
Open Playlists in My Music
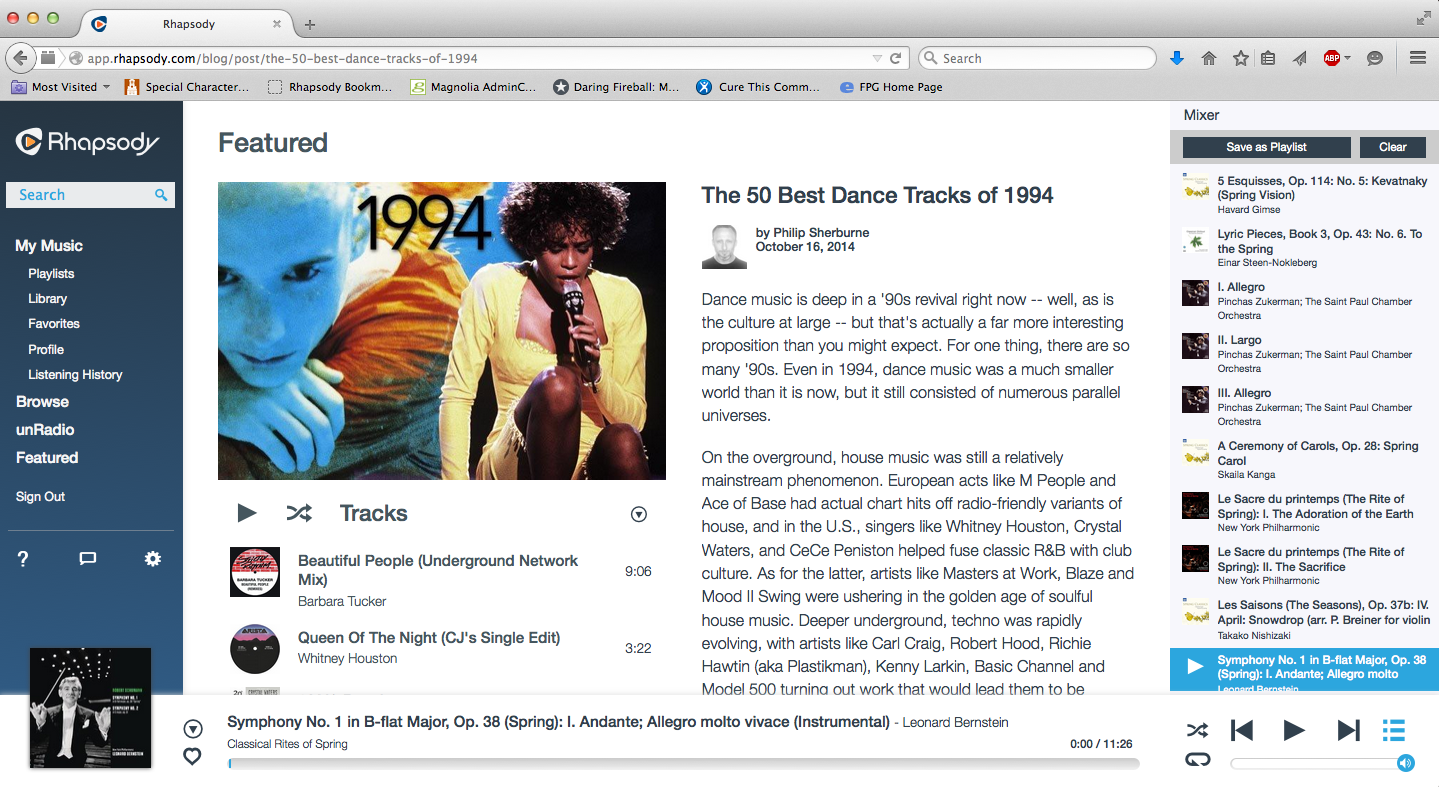click(x=51, y=273)
